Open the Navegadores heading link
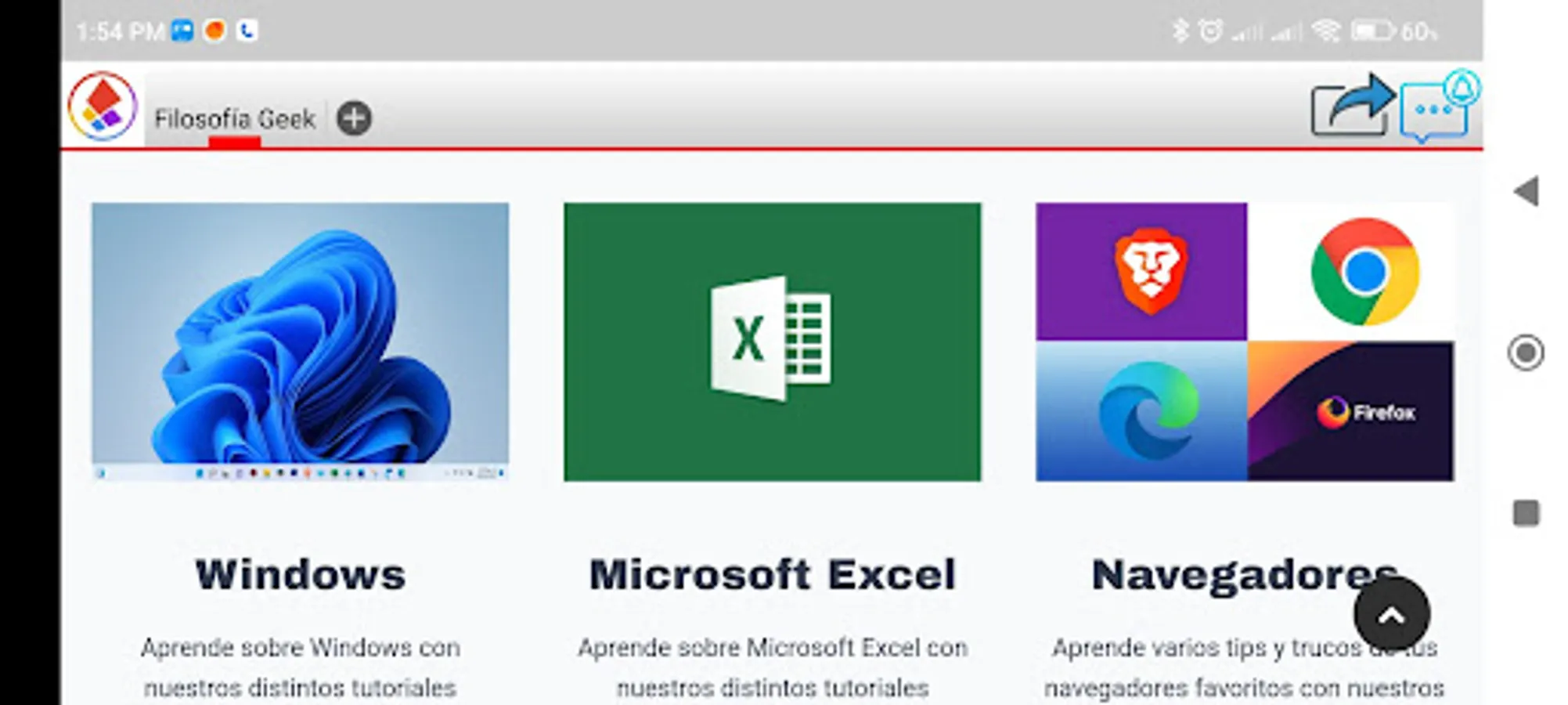Viewport: 1568px width, 705px height. coord(1245,576)
